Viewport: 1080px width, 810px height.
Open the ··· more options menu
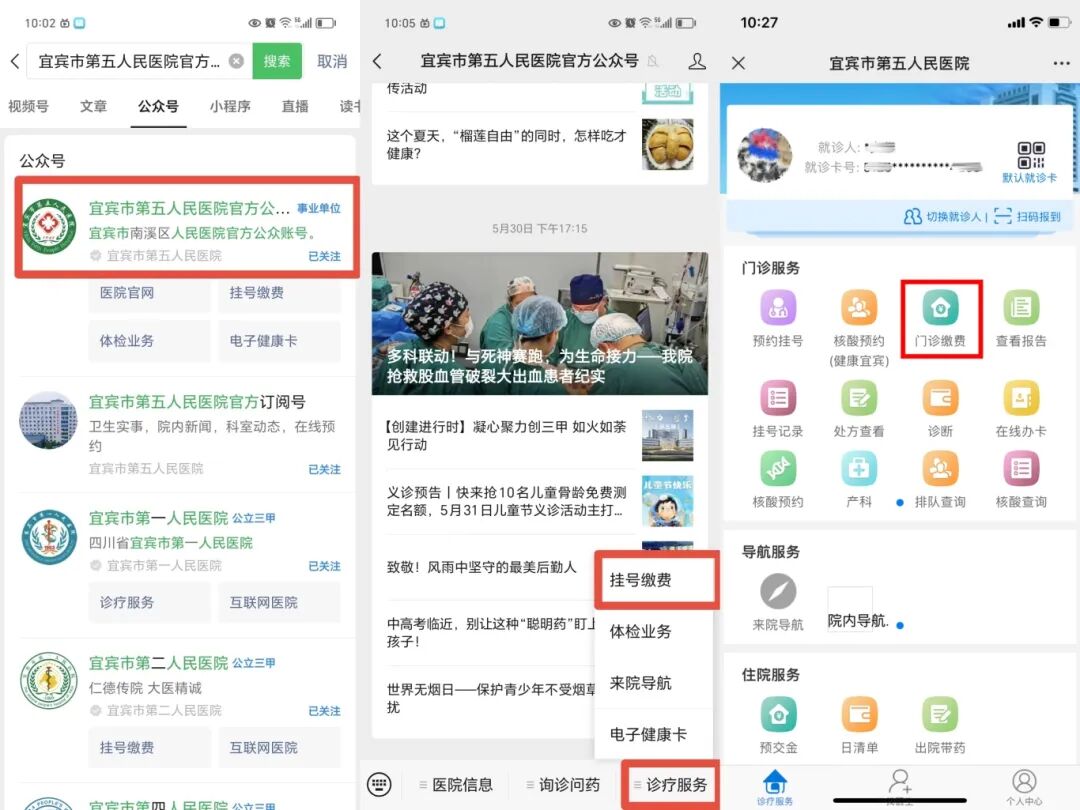click(x=1058, y=62)
